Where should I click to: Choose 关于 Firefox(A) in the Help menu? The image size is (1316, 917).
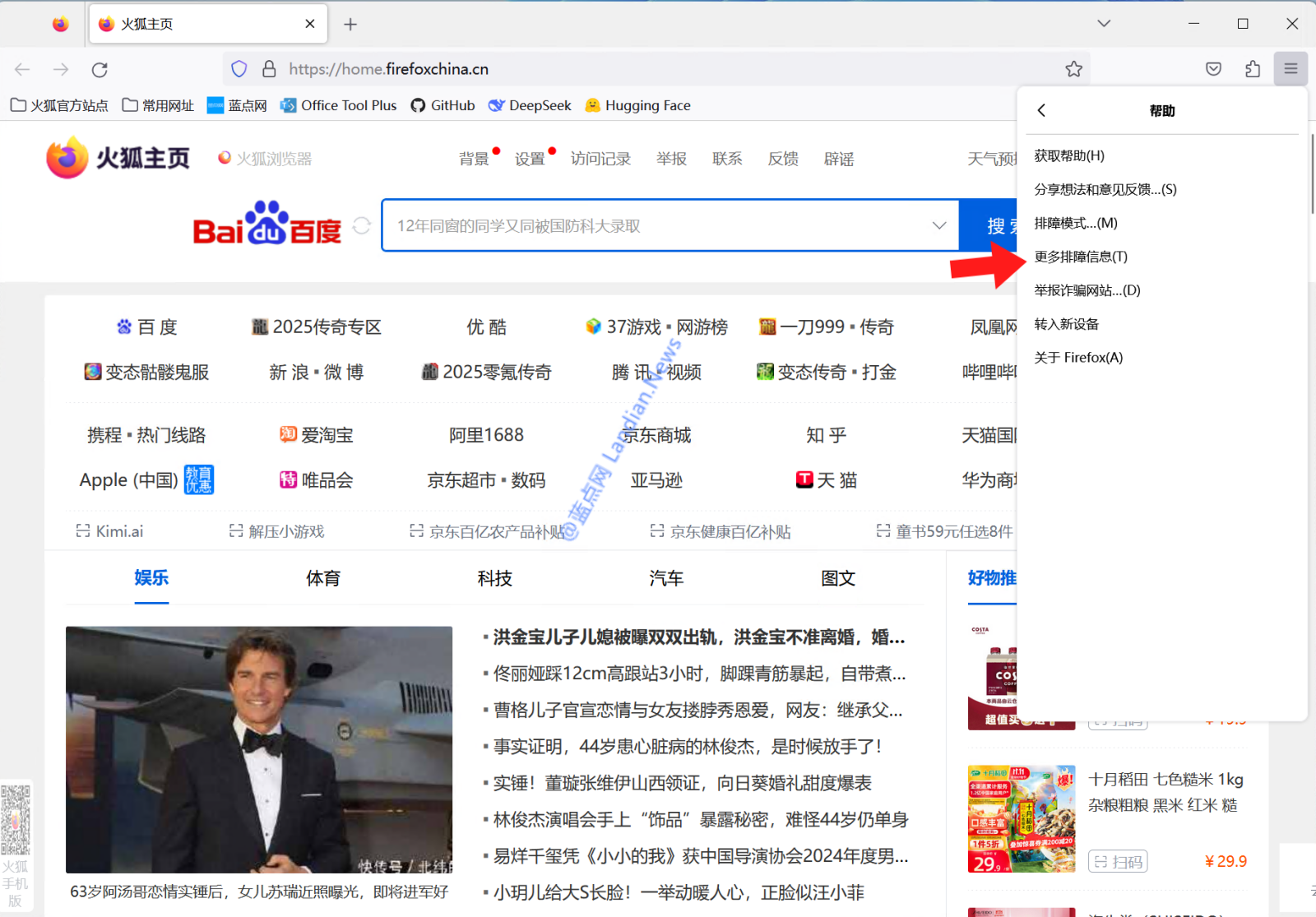point(1078,358)
